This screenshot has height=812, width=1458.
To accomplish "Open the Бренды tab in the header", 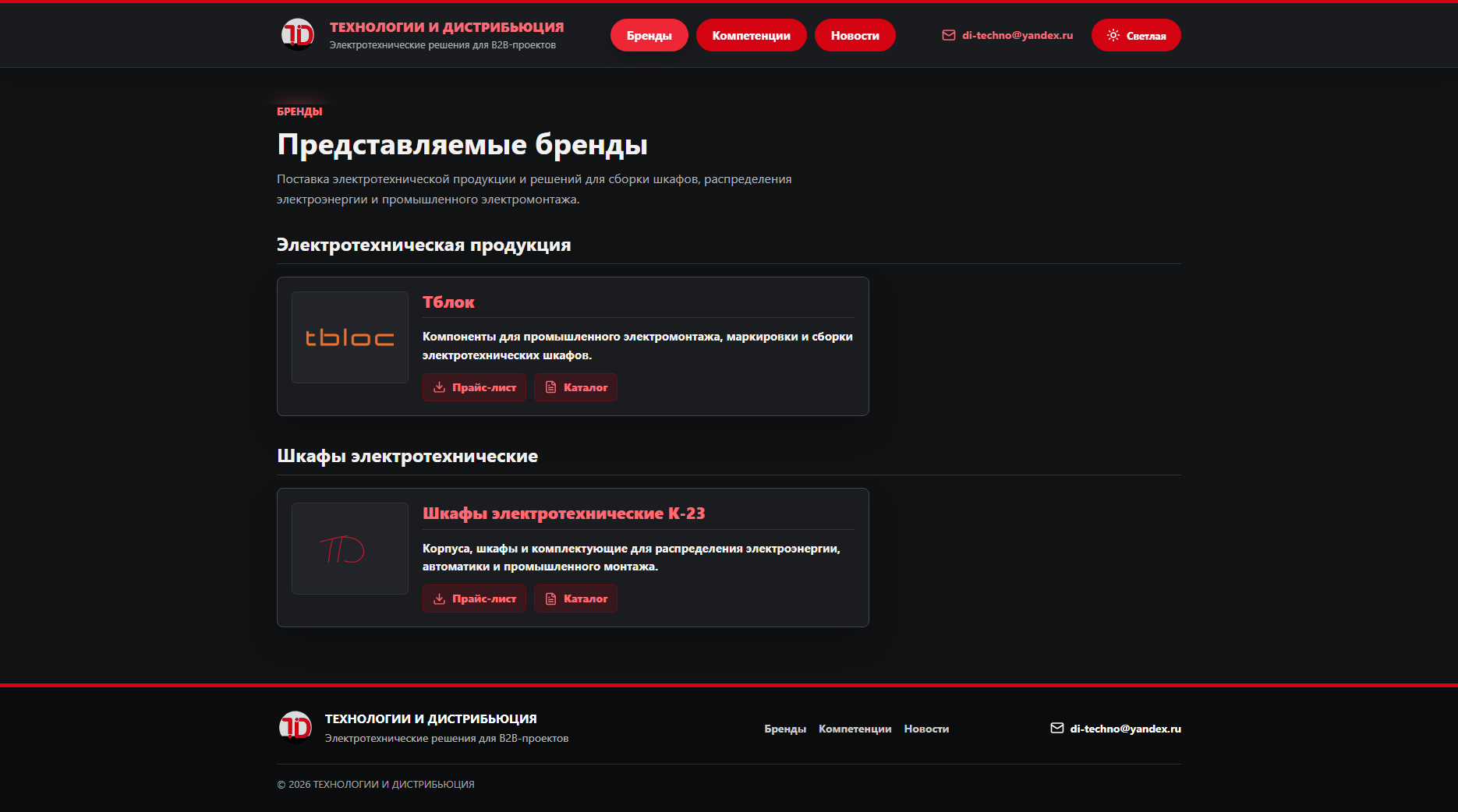I will (x=649, y=35).
